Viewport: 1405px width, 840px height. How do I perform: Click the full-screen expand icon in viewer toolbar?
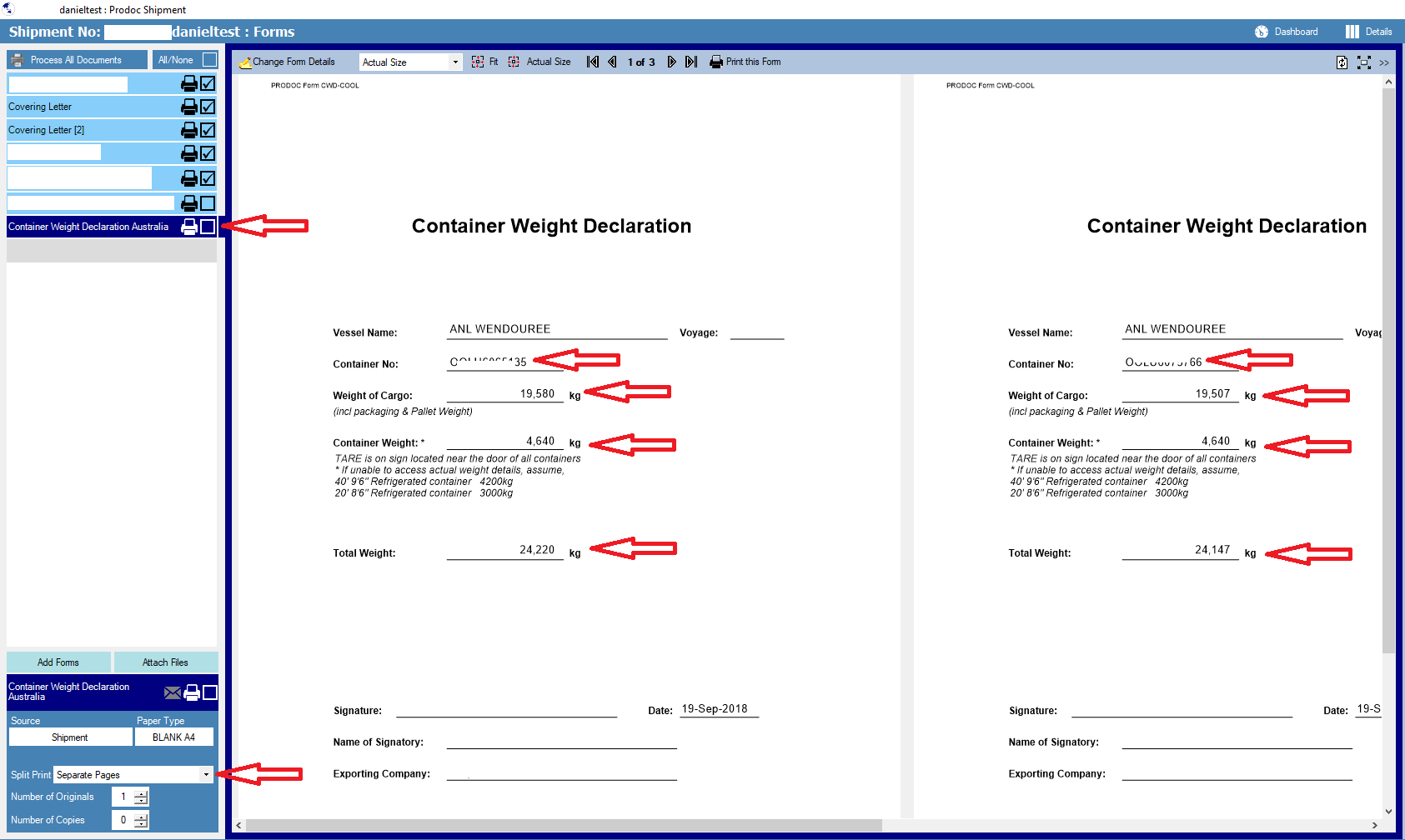pos(1364,62)
